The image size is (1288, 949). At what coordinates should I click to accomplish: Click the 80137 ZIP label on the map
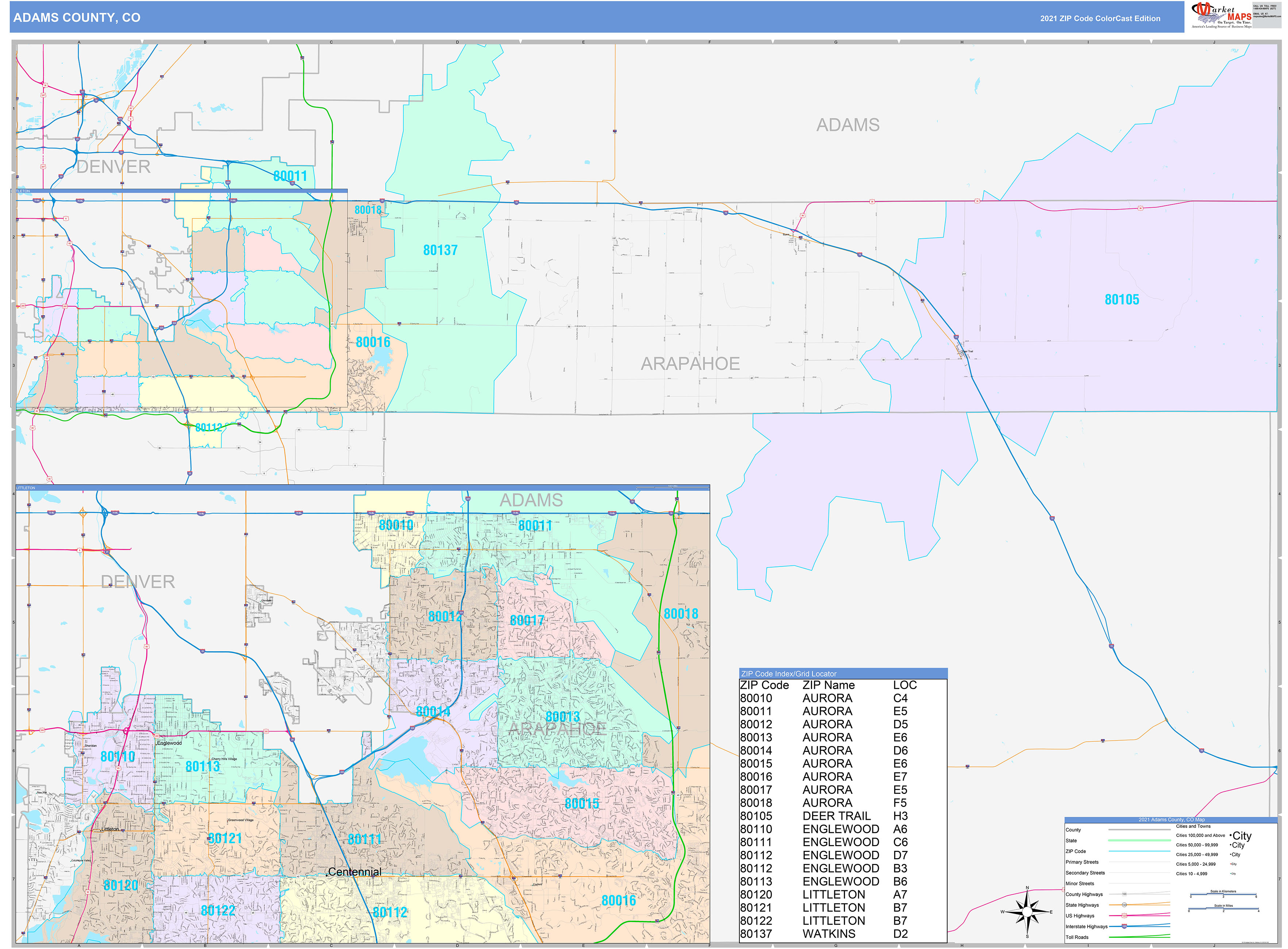(x=440, y=250)
